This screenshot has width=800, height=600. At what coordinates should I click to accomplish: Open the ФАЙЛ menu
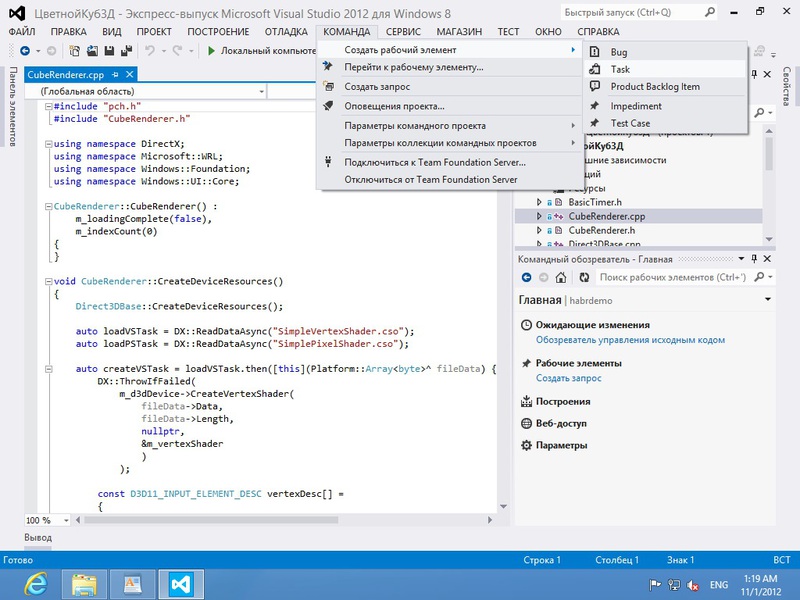[22, 32]
